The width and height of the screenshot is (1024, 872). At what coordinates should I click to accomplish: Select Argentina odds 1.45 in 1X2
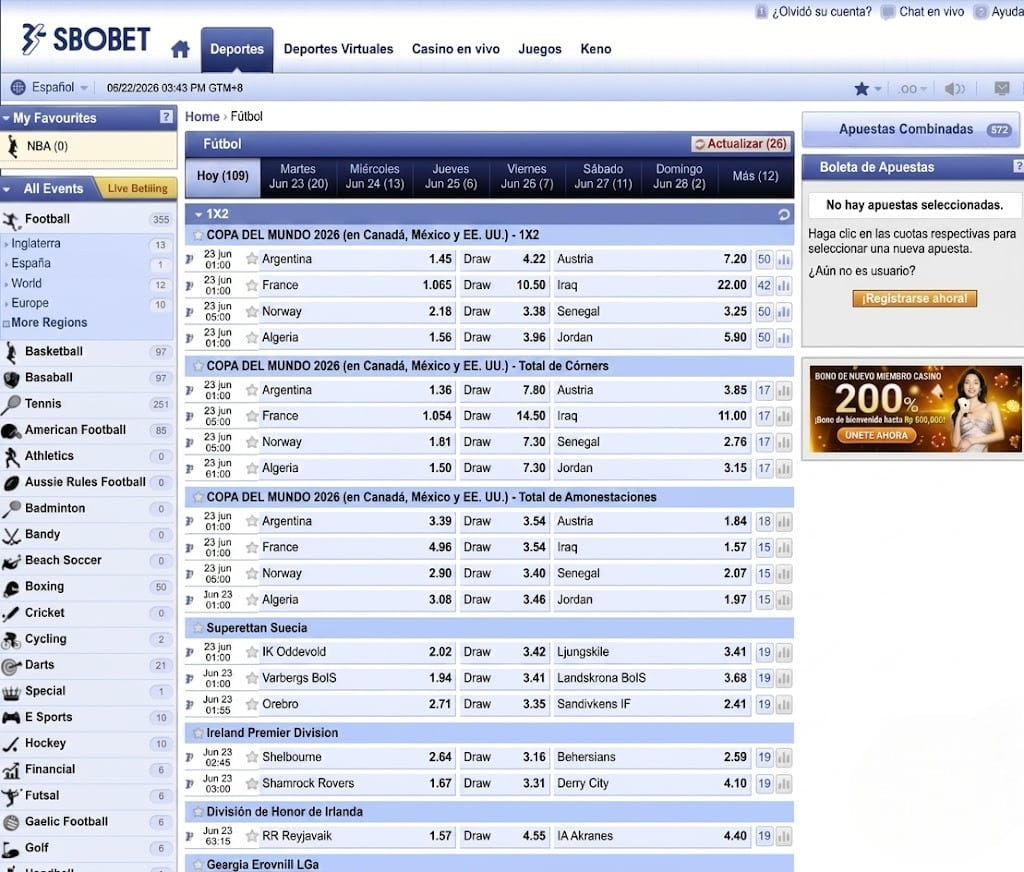tap(356, 259)
